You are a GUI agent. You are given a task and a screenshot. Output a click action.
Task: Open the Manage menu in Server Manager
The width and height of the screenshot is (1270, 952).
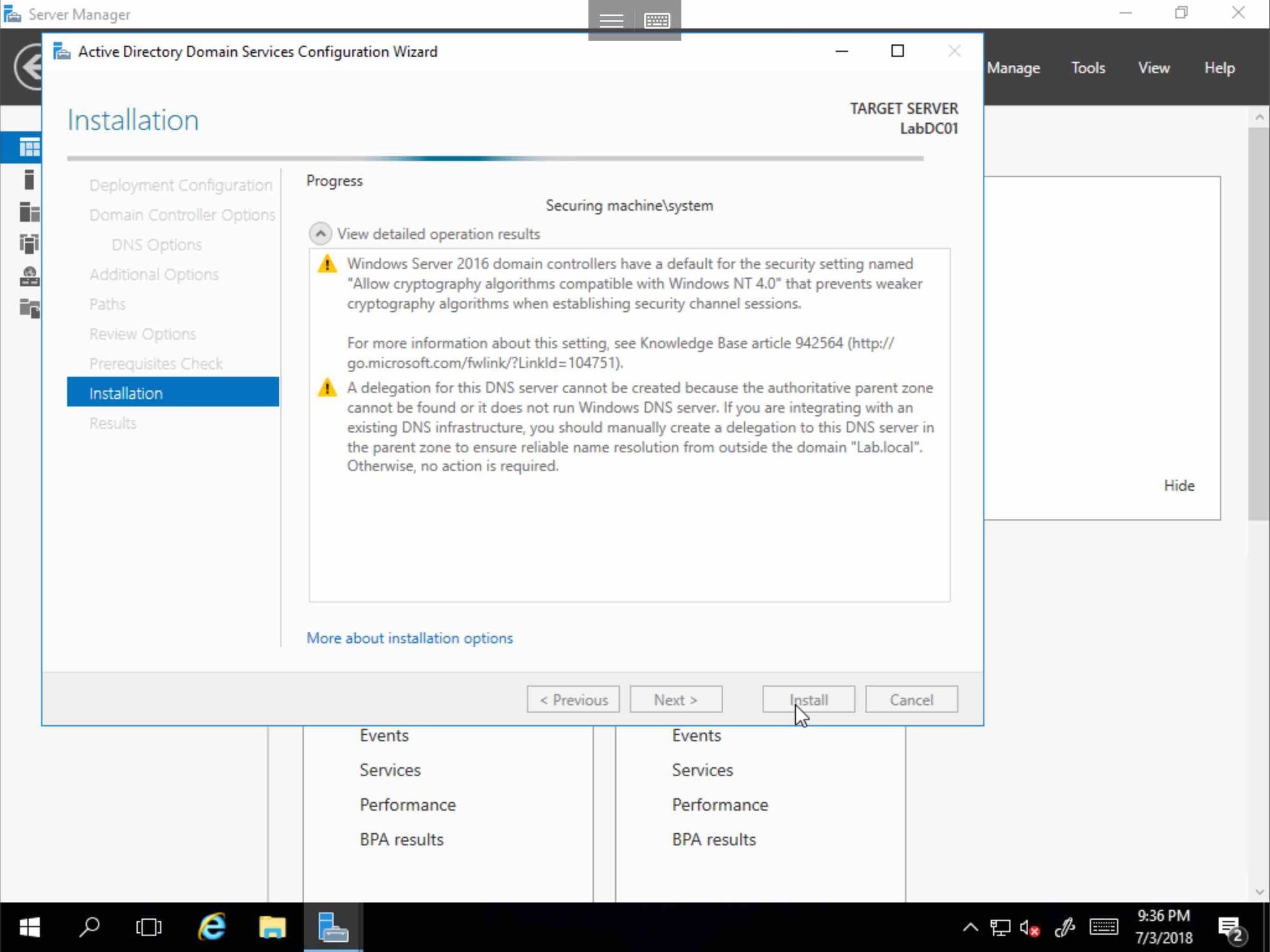pyautogui.click(x=1013, y=68)
